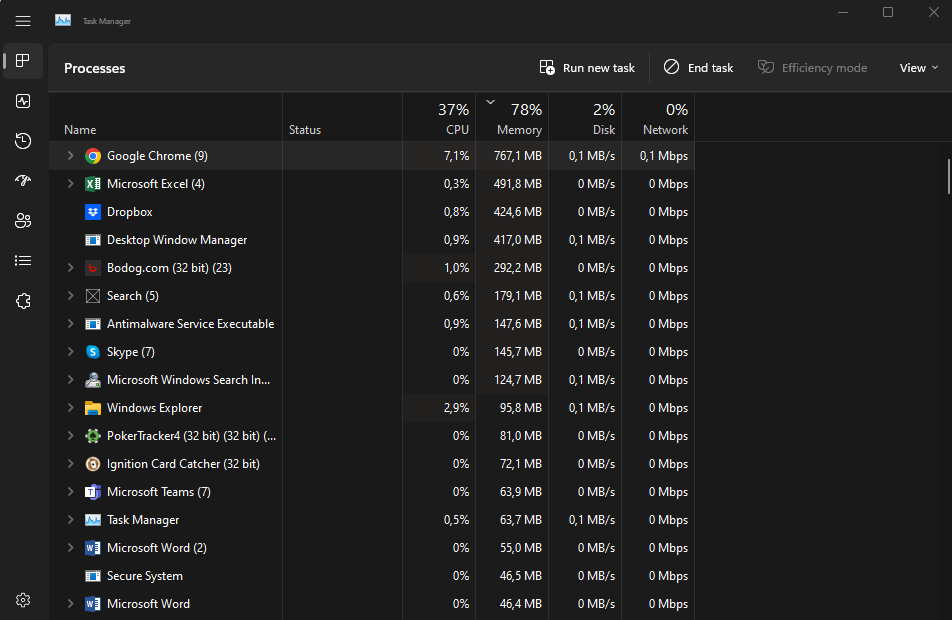
Task: Expand the Antimalware Service Executable row
Action: (x=70, y=324)
